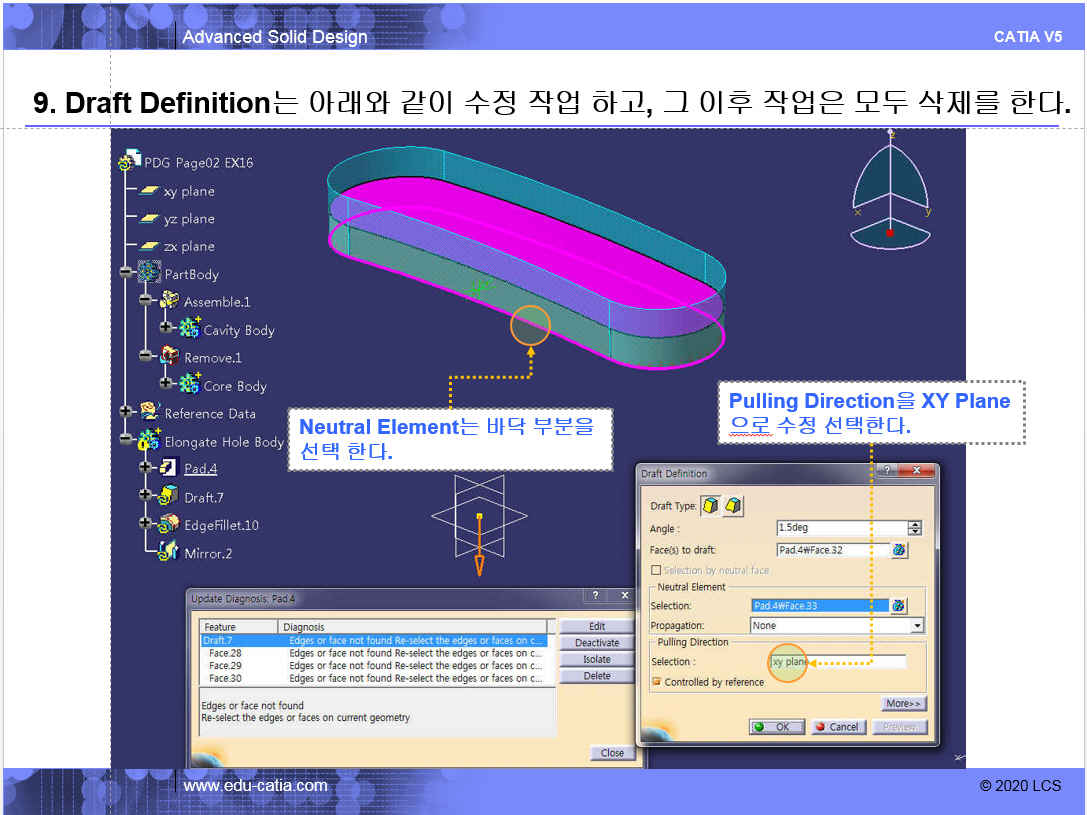Click the Faces to draft selector icon
This screenshot has height=815, width=1087.
tap(899, 549)
